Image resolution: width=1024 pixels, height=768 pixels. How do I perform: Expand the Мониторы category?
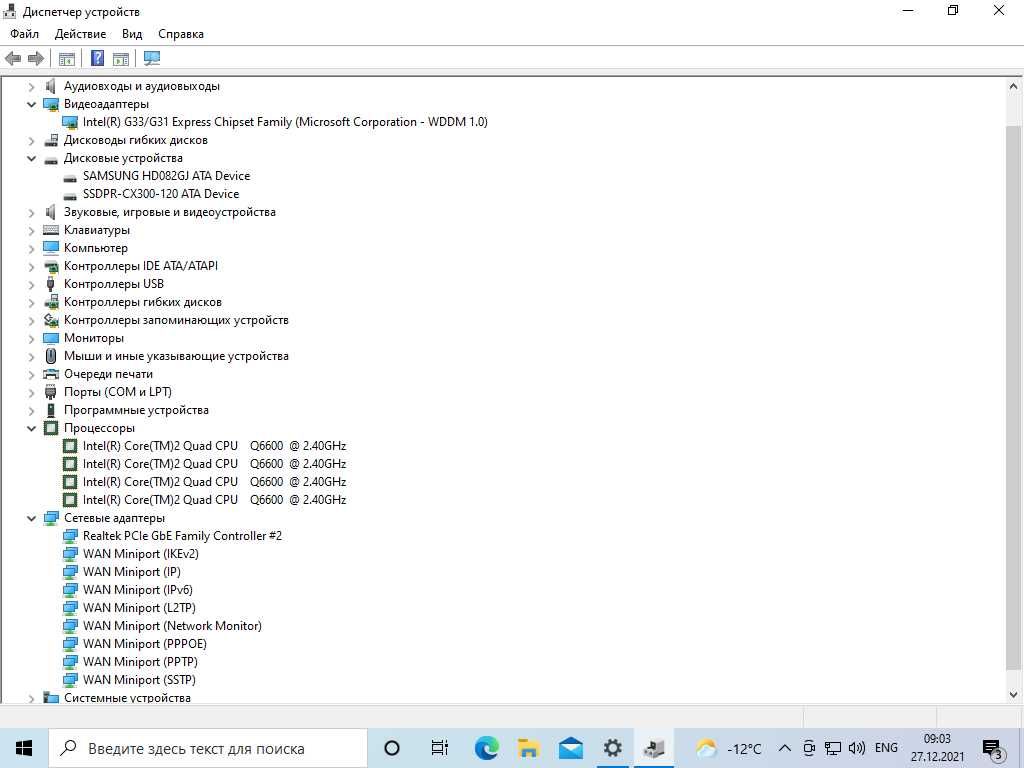[31, 338]
